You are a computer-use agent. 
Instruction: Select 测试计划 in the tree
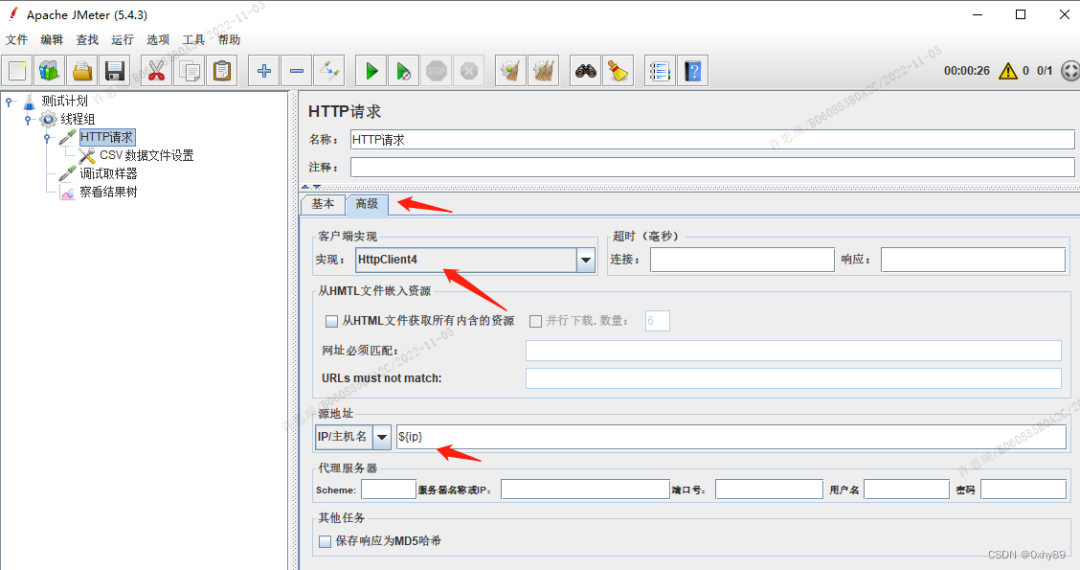point(65,101)
